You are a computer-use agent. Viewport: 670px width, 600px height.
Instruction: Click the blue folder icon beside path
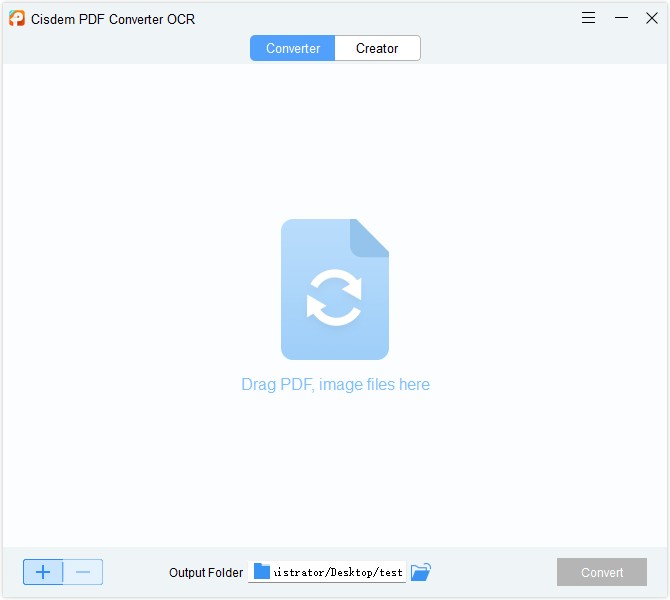262,572
